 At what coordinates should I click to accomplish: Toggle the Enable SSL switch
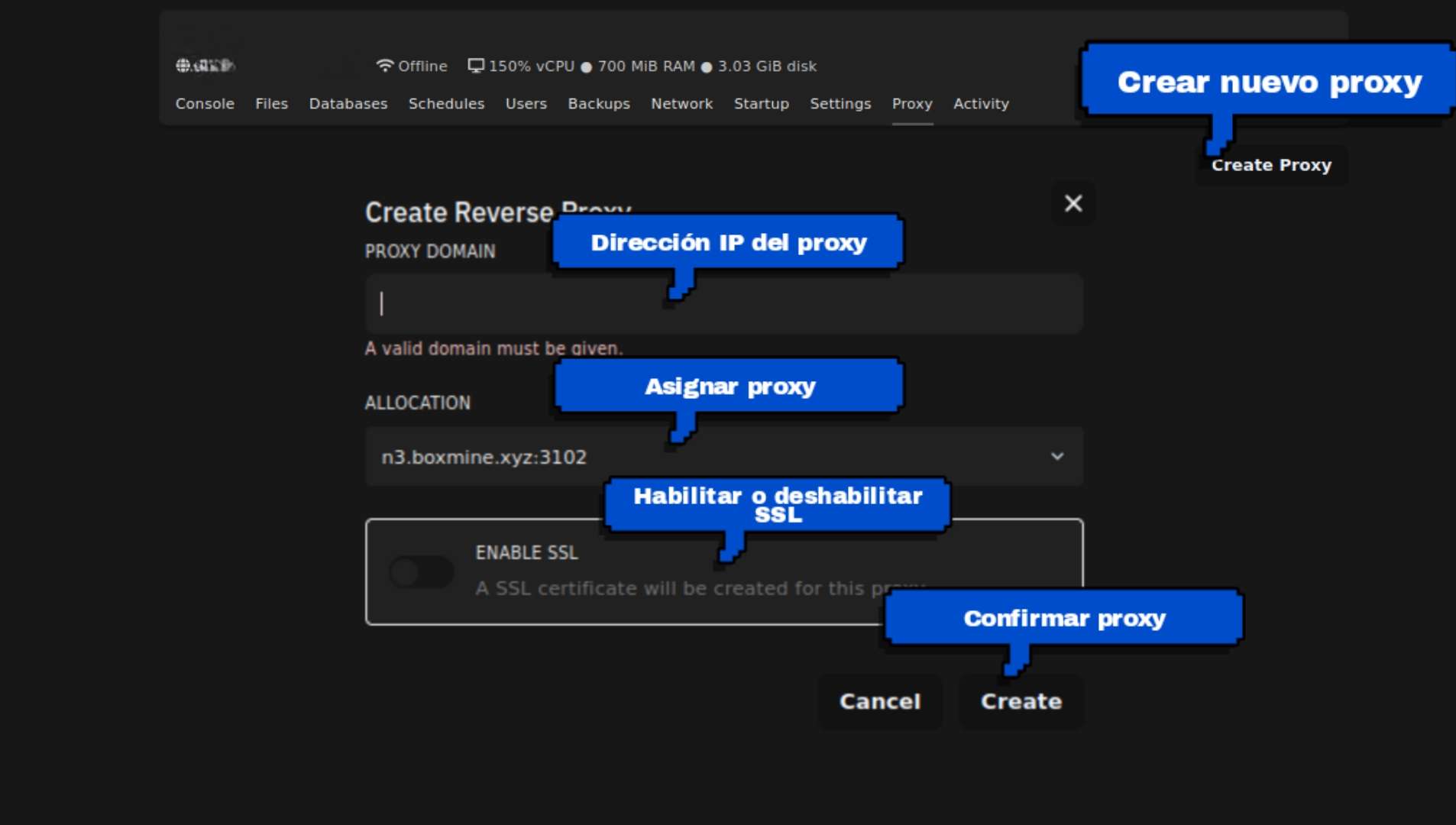[421, 571]
